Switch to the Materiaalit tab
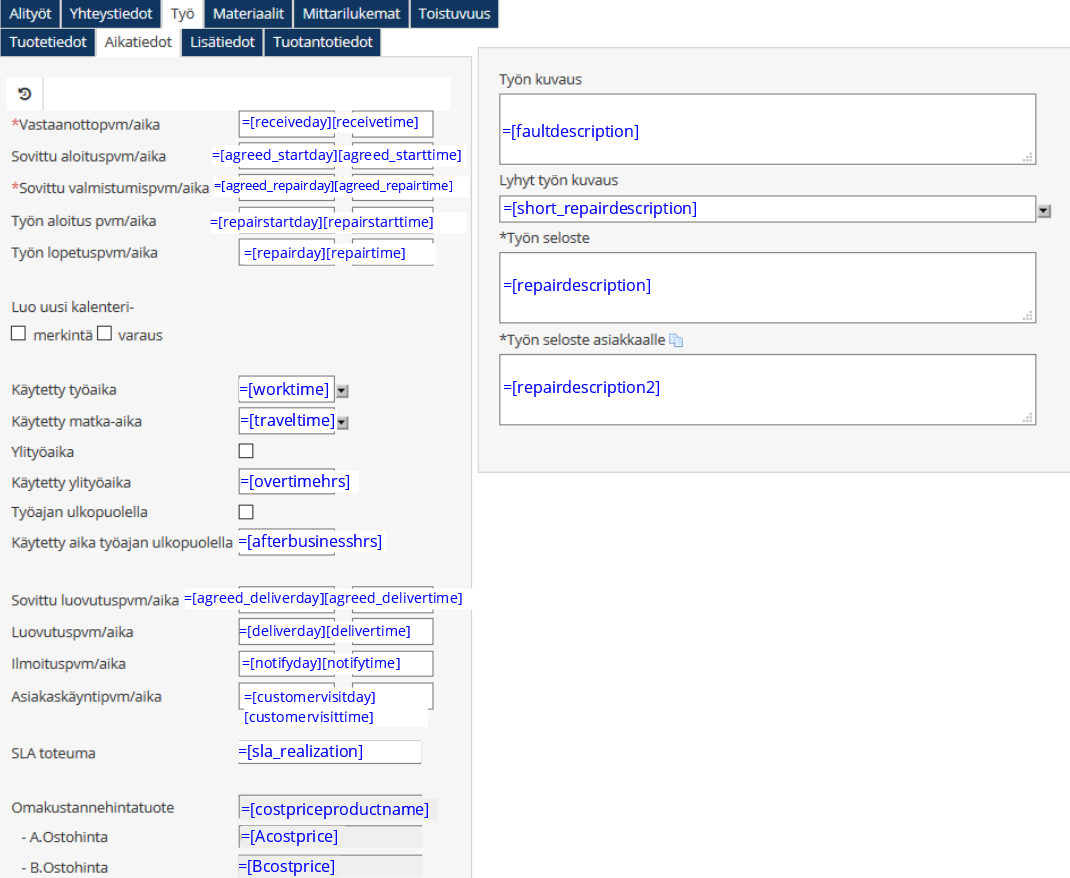1070x878 pixels. [248, 14]
